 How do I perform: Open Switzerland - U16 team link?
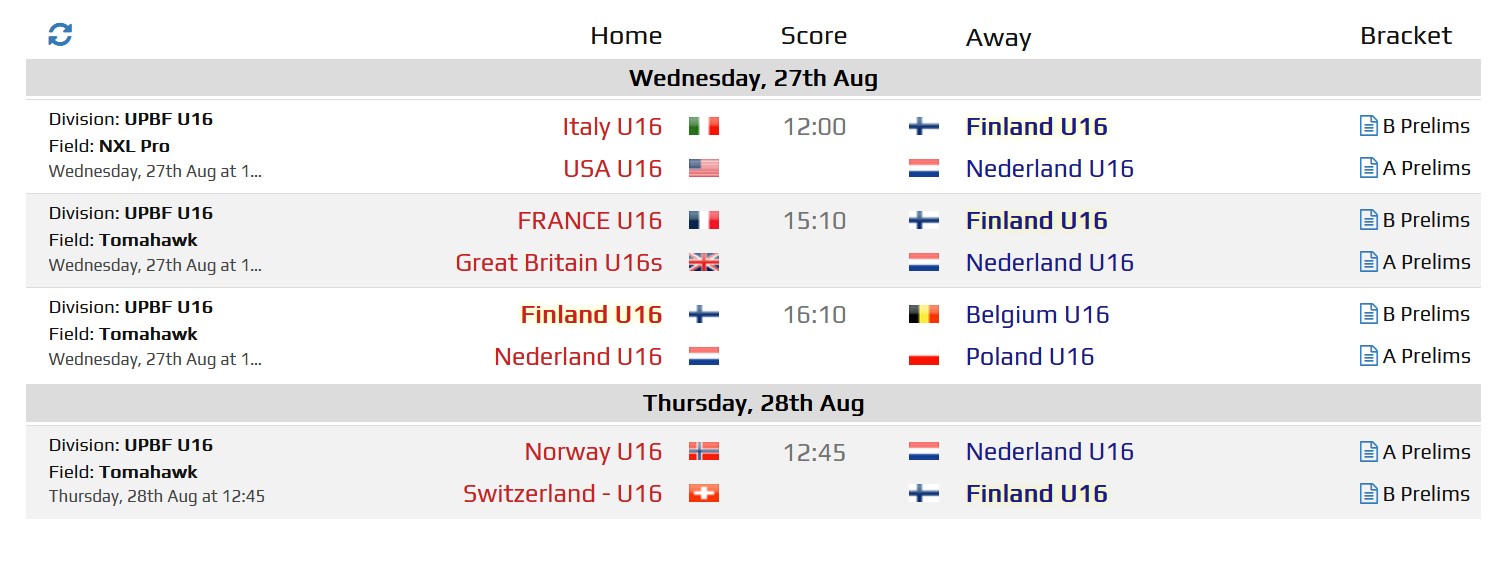pos(563,493)
